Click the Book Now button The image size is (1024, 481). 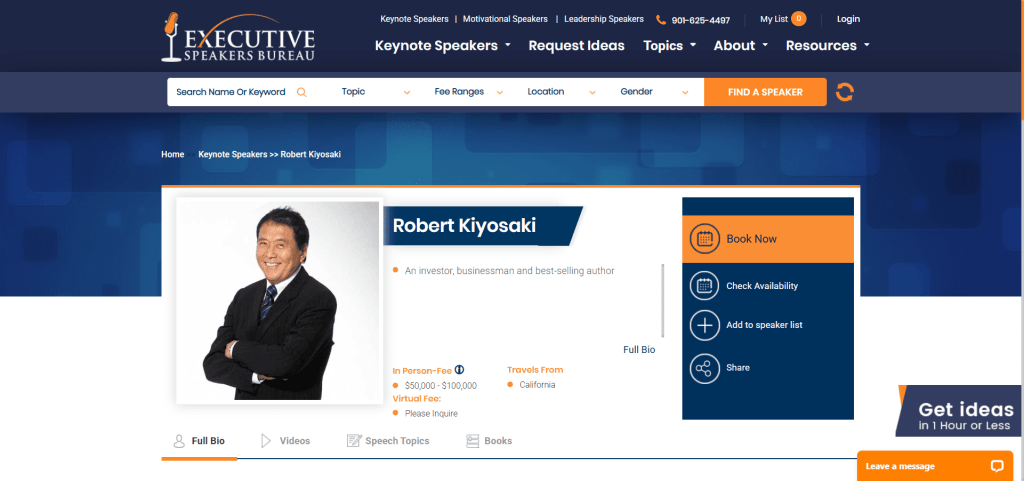[x=768, y=239]
